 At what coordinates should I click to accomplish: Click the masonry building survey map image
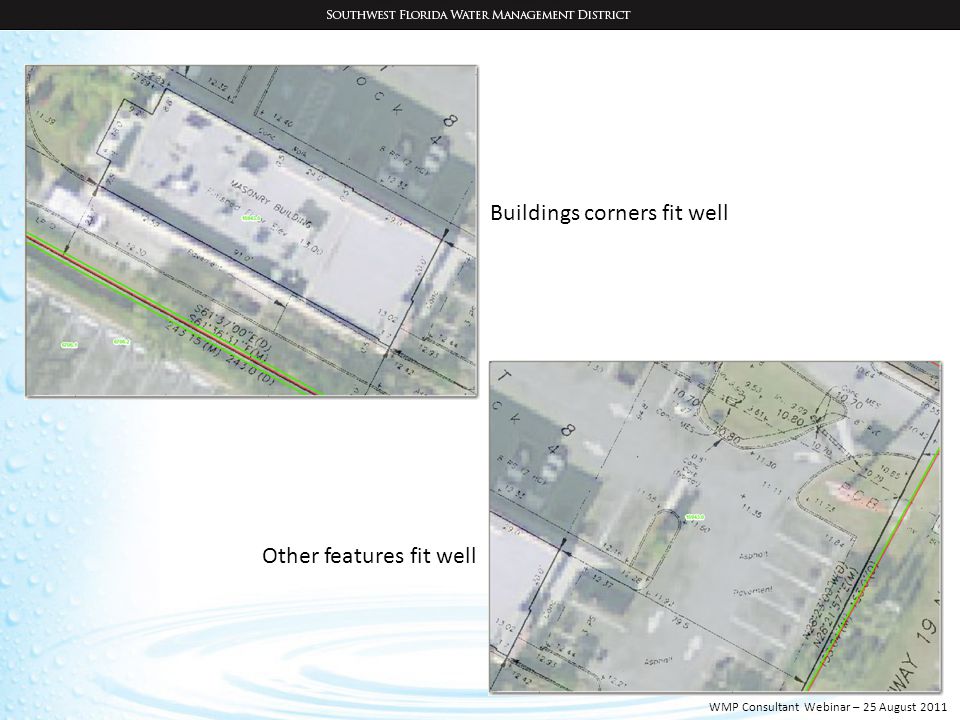251,230
